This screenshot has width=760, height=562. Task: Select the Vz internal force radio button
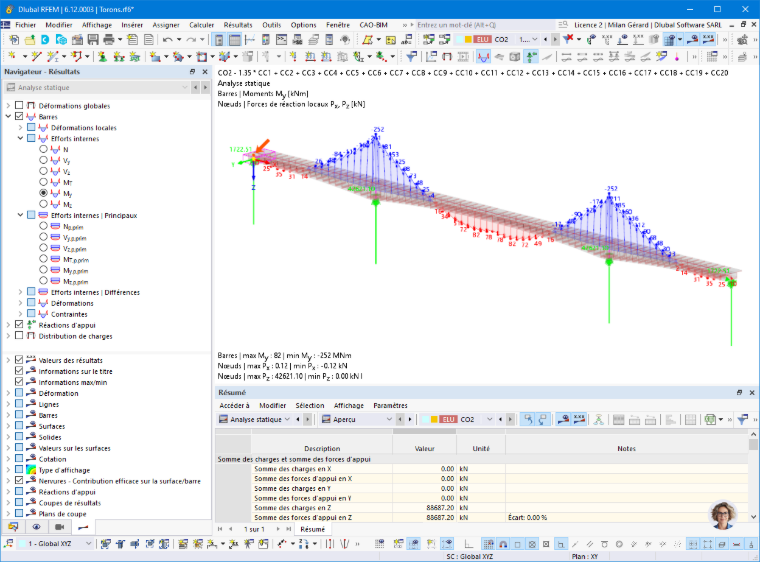point(44,171)
